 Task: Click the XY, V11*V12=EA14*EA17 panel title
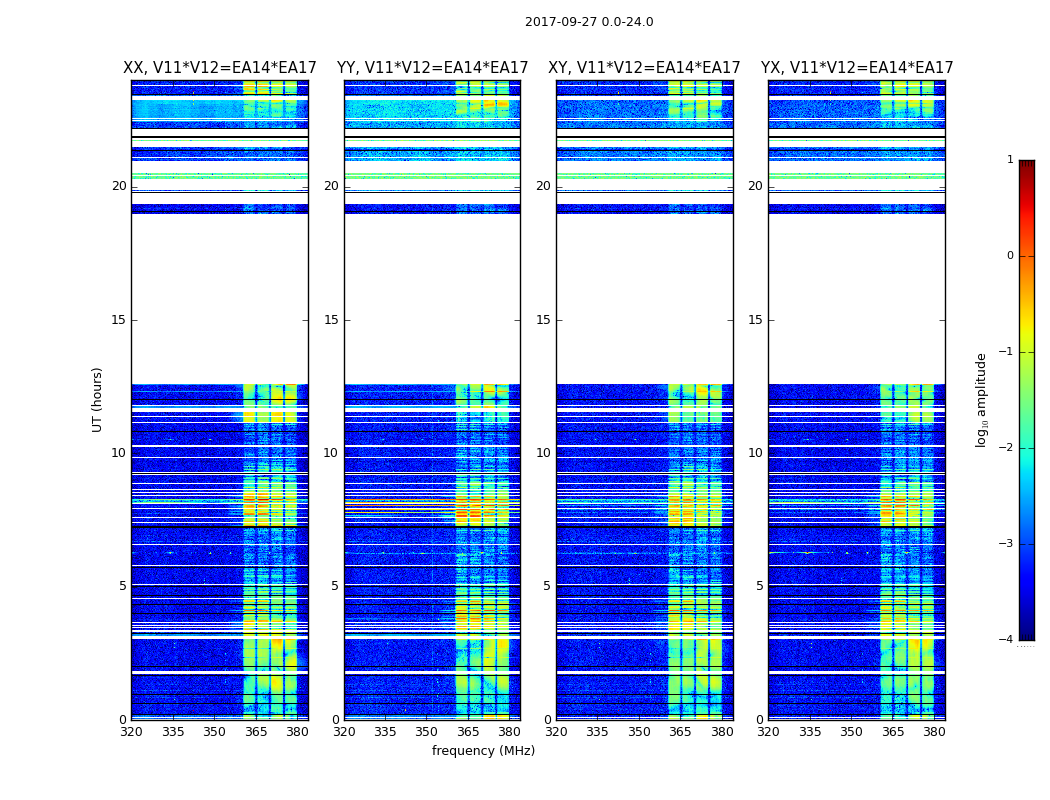(x=644, y=68)
